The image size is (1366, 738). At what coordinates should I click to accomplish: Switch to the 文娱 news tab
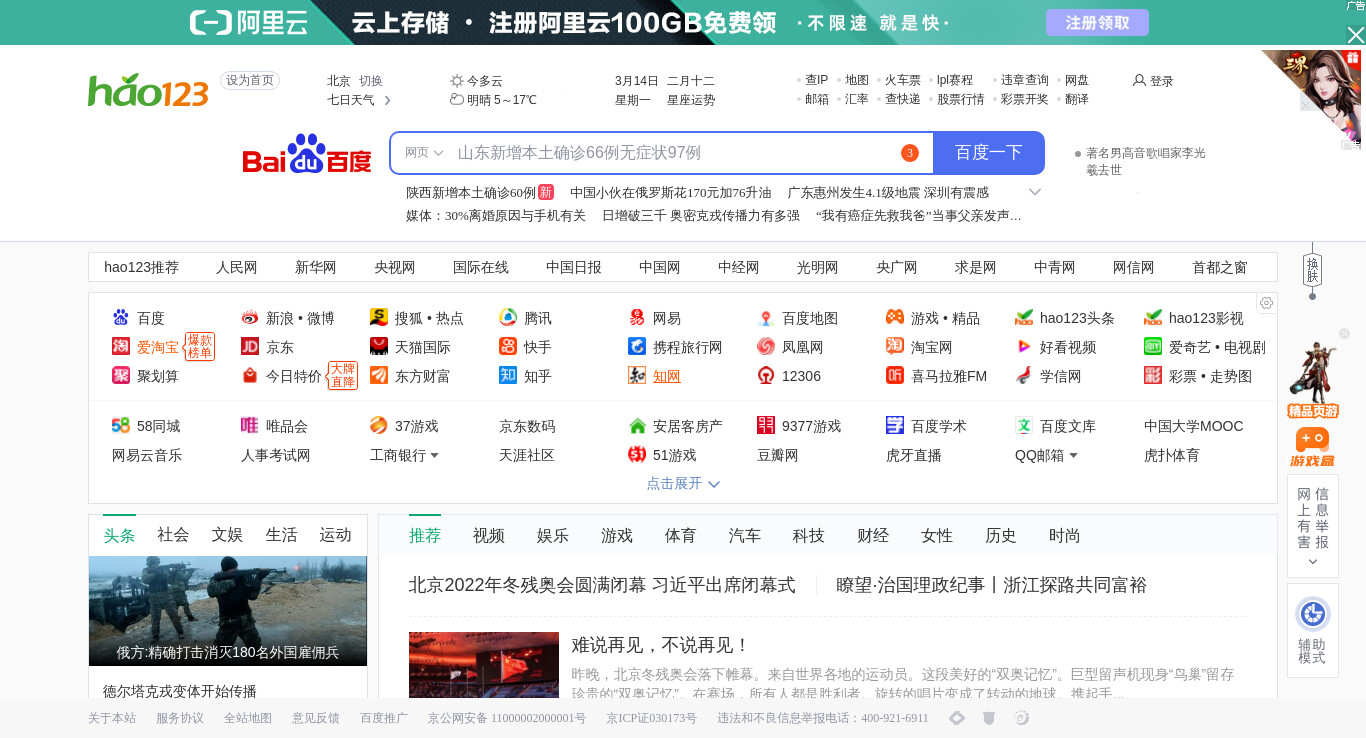coord(227,535)
